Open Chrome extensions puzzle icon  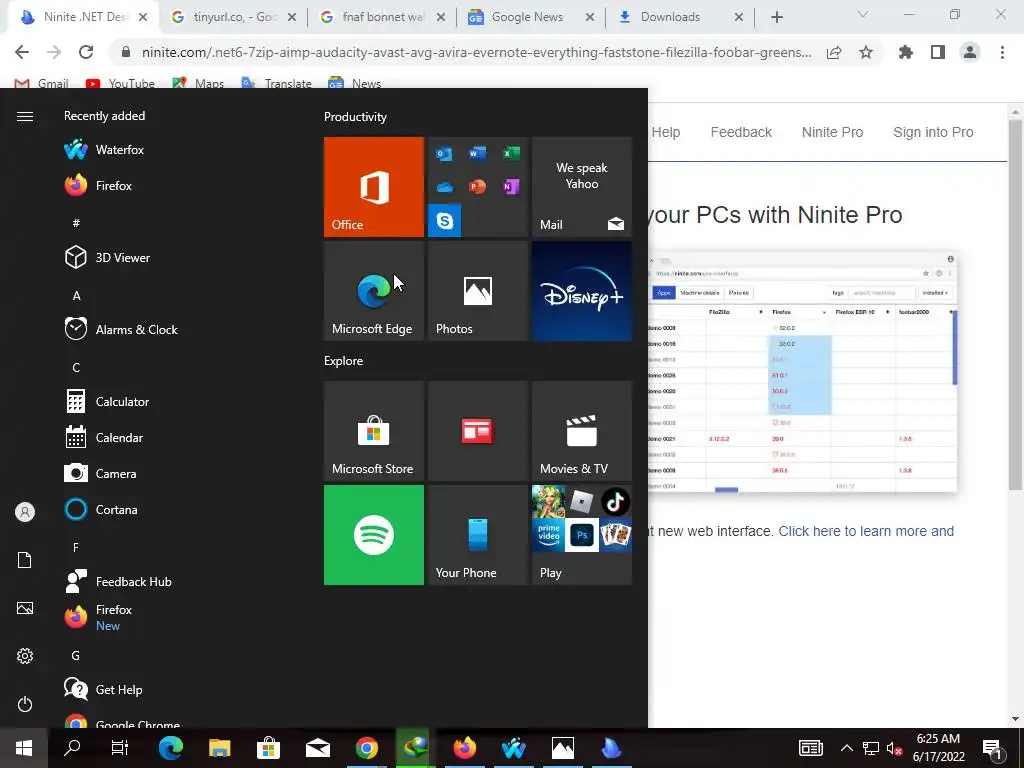tap(905, 52)
